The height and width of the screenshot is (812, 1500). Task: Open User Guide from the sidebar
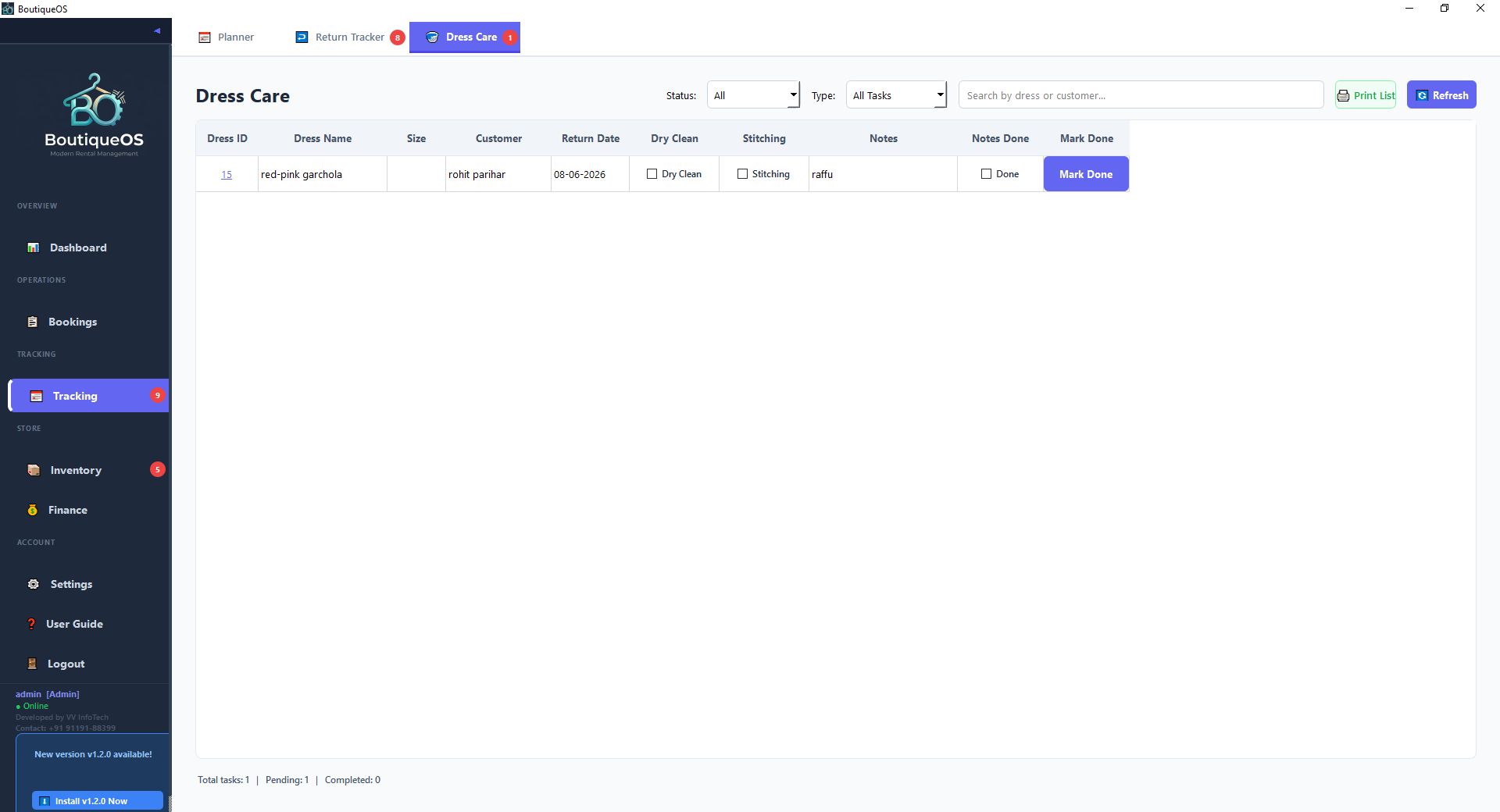point(88,624)
